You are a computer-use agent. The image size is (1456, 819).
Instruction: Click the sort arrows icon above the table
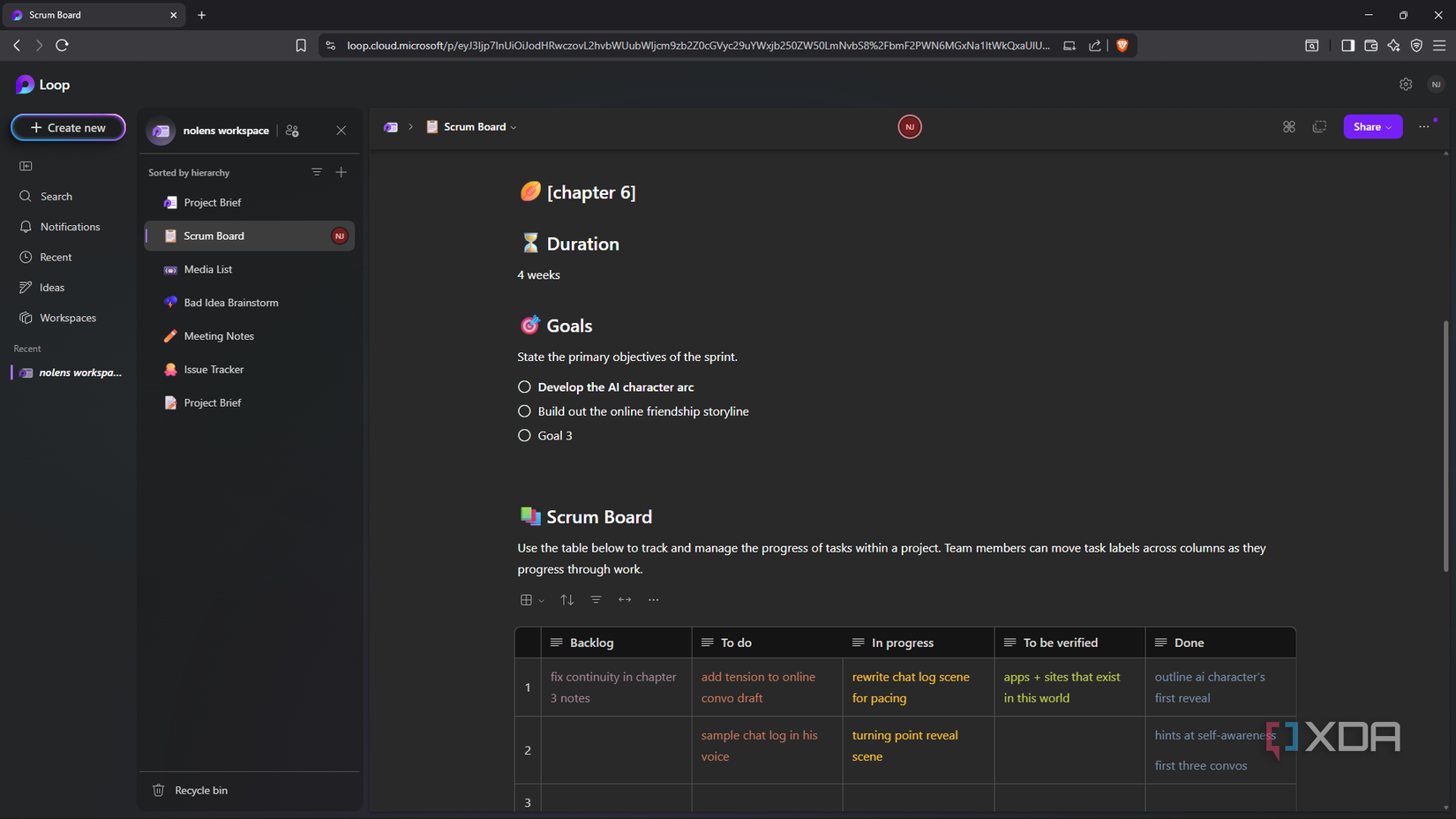coord(567,600)
